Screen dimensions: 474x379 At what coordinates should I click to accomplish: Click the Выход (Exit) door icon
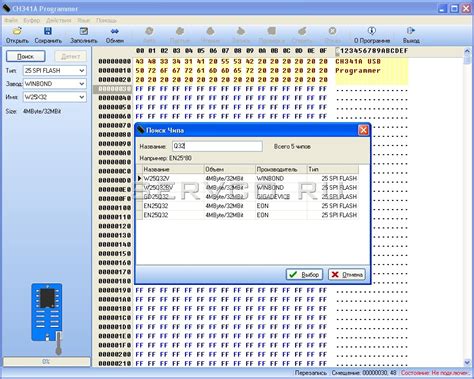[x=411, y=31]
